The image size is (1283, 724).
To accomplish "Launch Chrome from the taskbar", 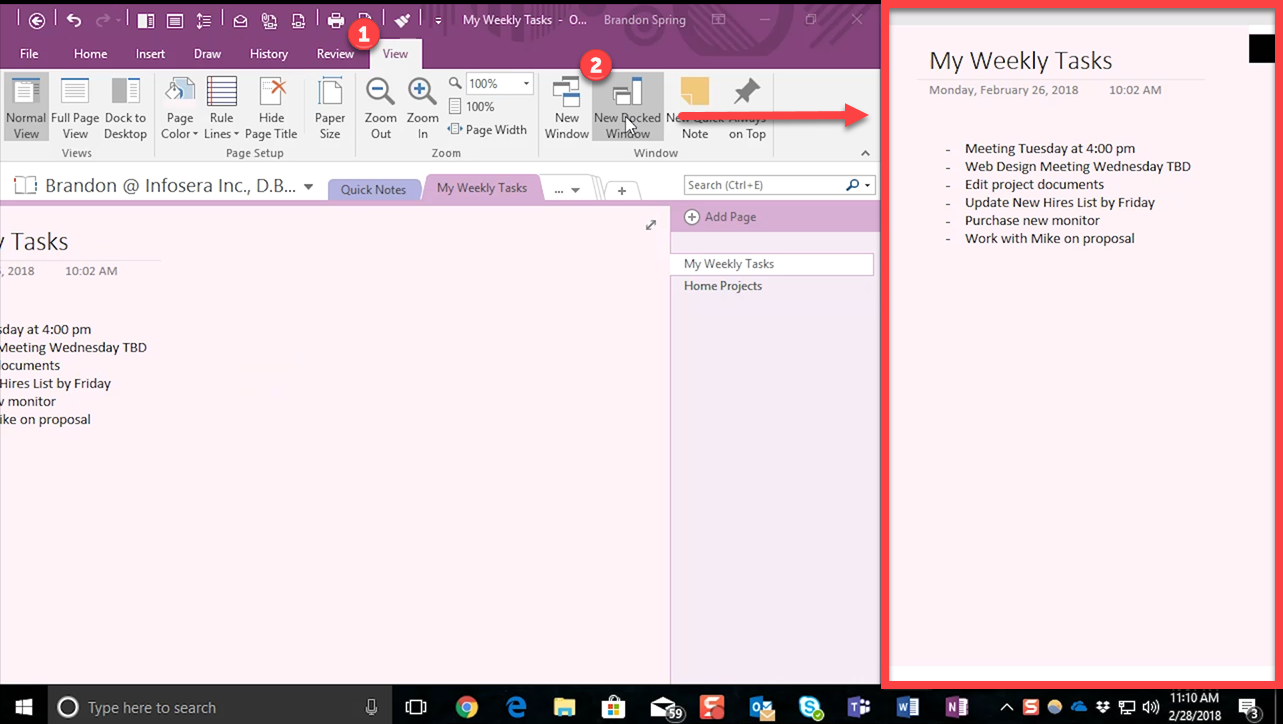I will [467, 707].
